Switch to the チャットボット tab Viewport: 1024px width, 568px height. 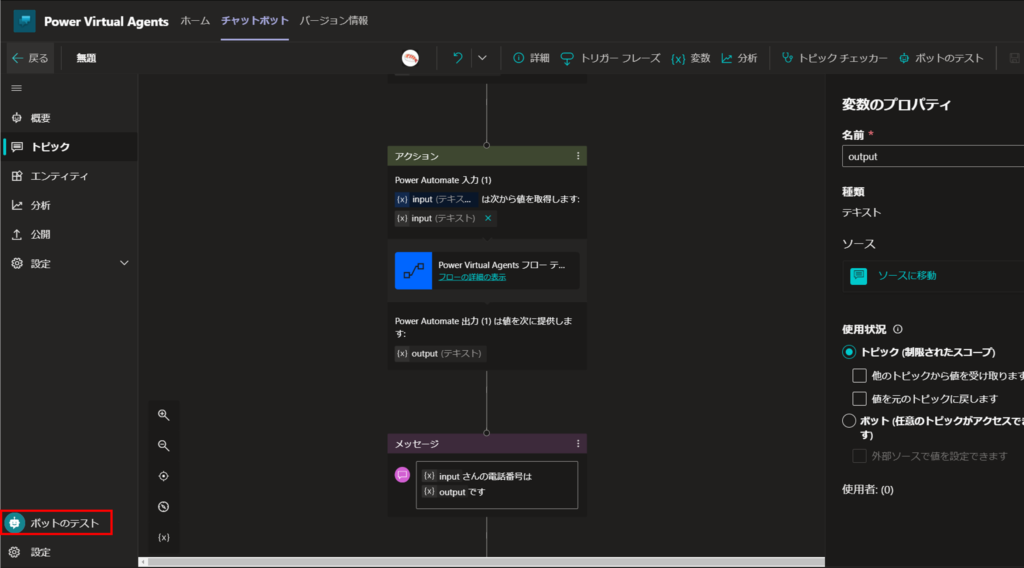pyautogui.click(x=255, y=21)
